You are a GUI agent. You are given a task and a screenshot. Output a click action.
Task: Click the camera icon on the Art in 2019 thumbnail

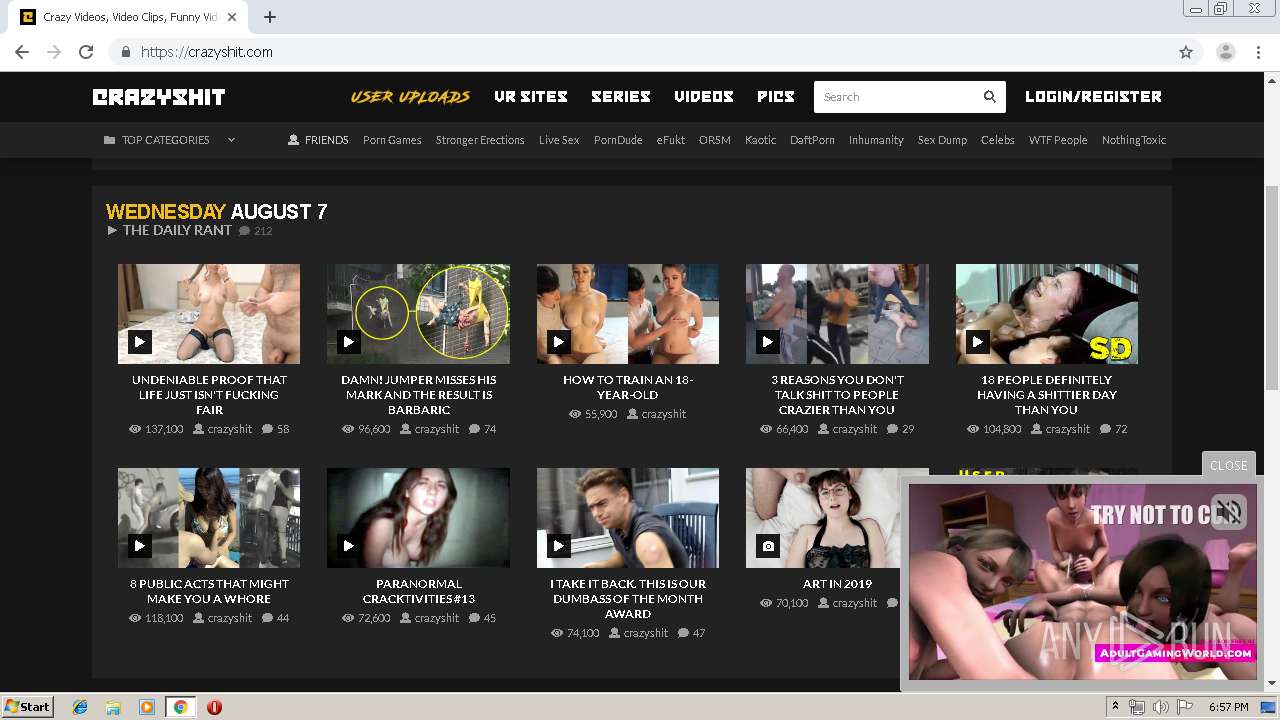click(768, 546)
